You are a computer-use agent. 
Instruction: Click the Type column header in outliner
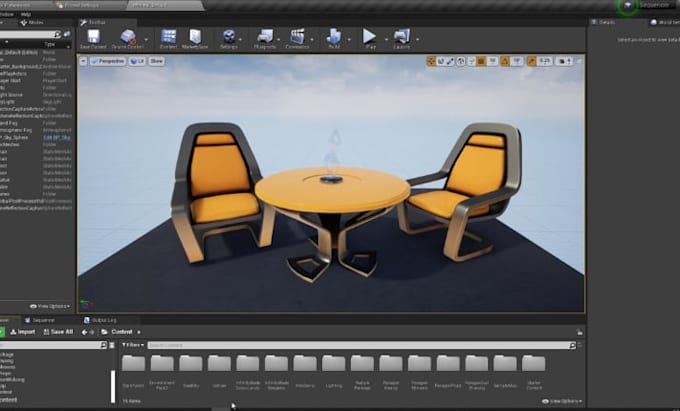coord(49,44)
